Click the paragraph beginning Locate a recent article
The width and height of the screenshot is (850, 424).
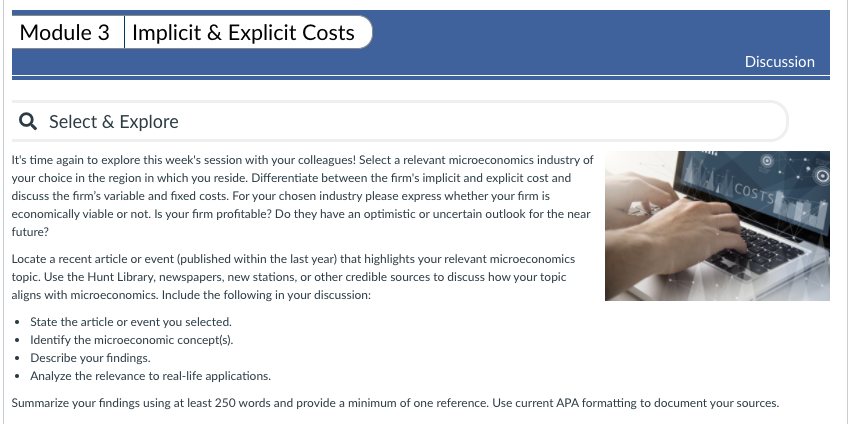pos(293,277)
